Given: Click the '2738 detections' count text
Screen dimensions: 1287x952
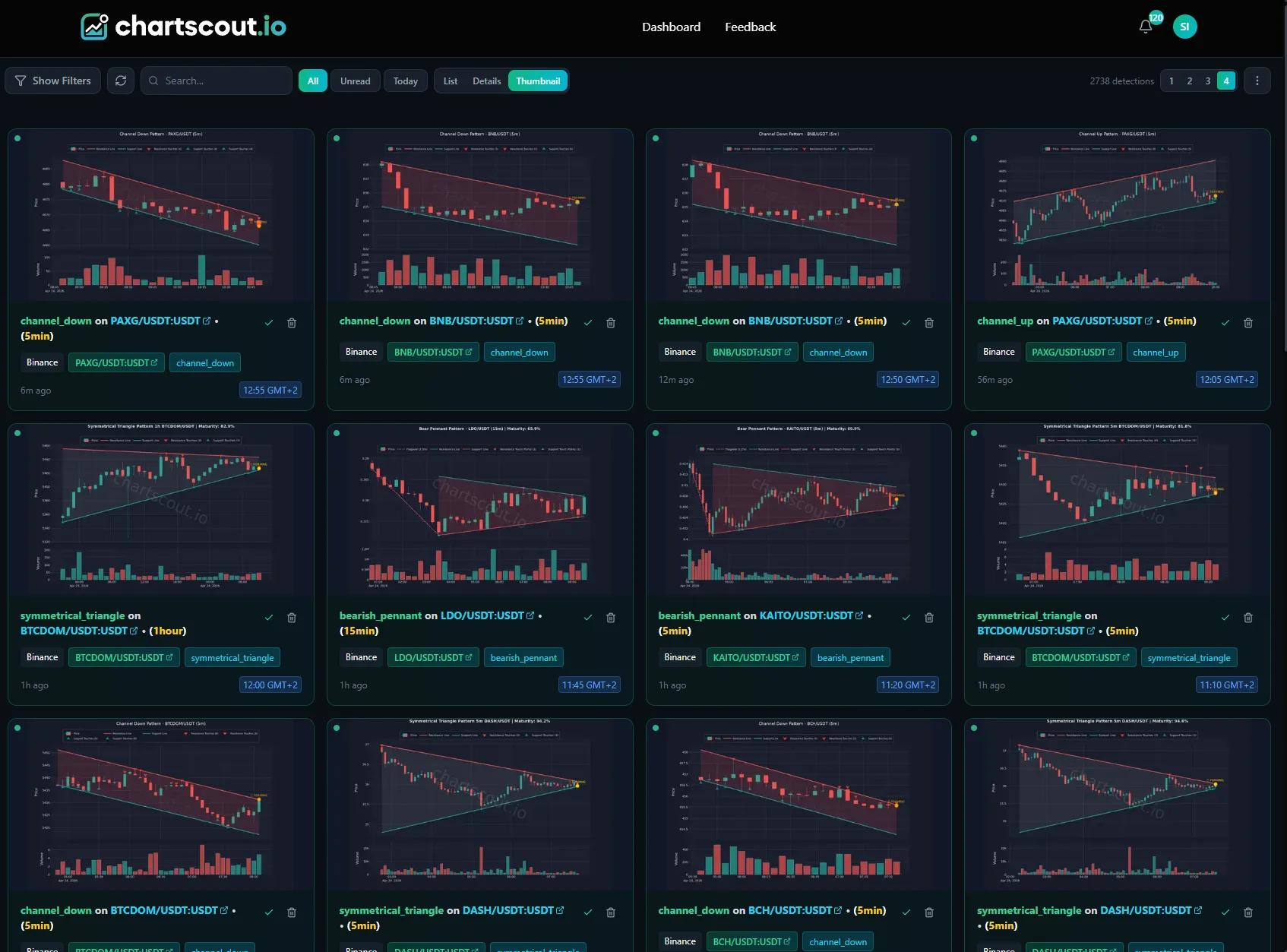Looking at the screenshot, I should coord(1121,81).
